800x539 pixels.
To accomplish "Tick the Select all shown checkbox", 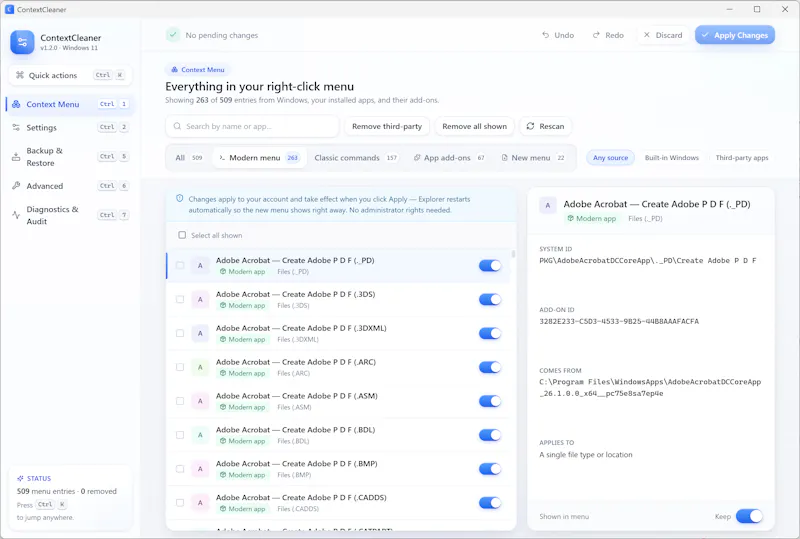I will click(182, 235).
